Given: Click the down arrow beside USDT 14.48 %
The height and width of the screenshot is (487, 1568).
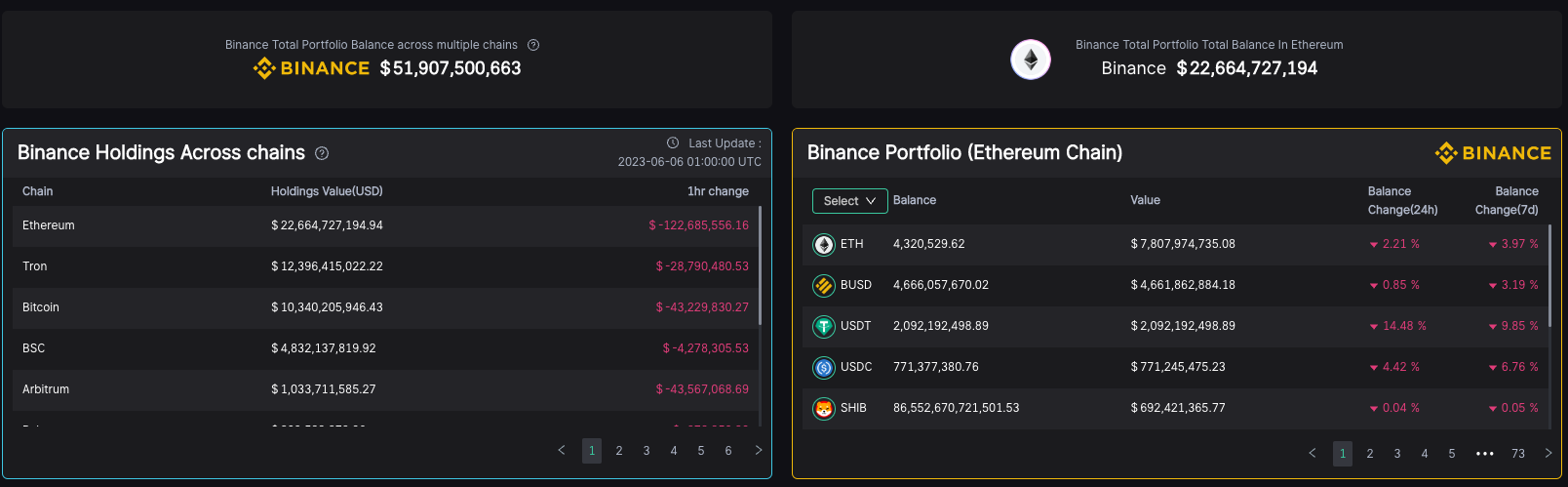Looking at the screenshot, I should (1374, 327).
